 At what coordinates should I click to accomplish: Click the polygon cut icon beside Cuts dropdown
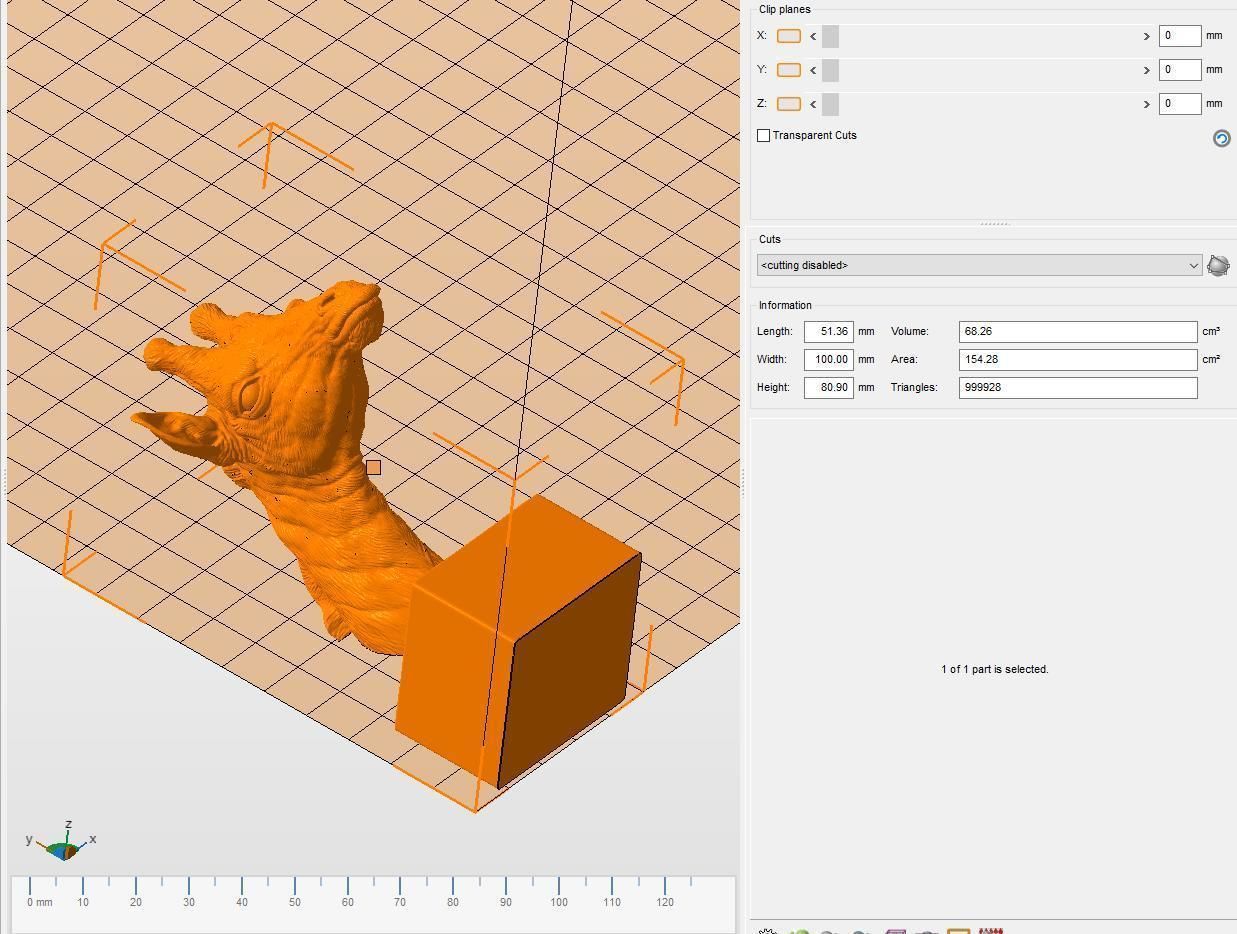click(x=1218, y=265)
